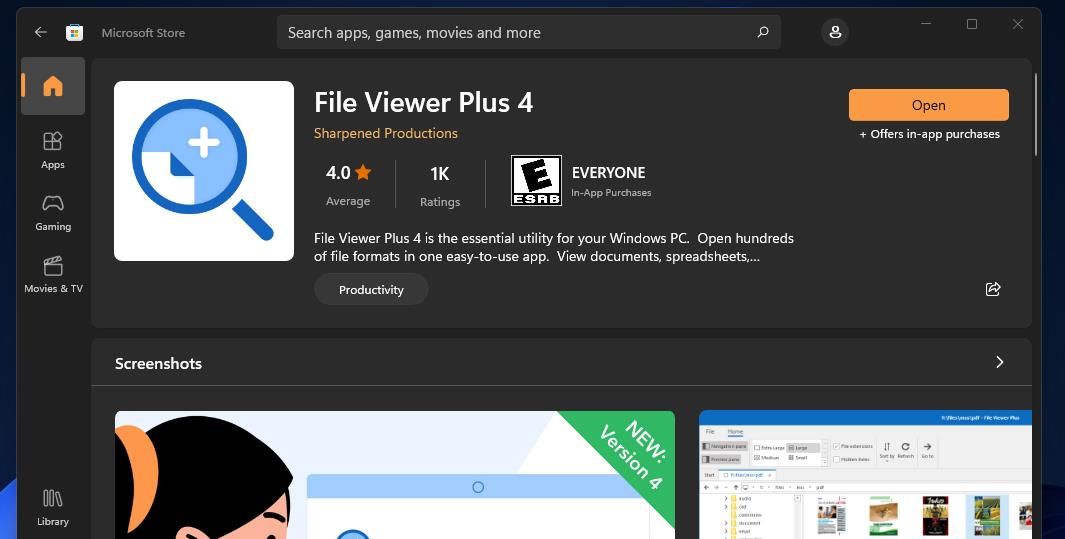Expand Screenshots section with chevron
Screen dimensions: 1065x539
pos(999,362)
